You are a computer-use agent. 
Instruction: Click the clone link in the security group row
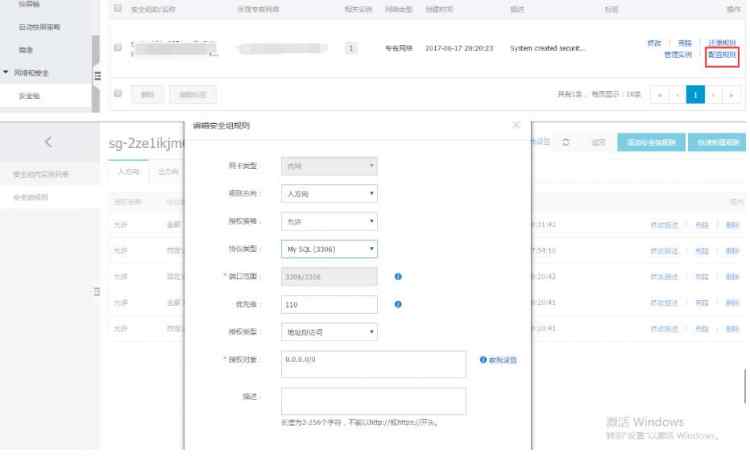coord(684,43)
